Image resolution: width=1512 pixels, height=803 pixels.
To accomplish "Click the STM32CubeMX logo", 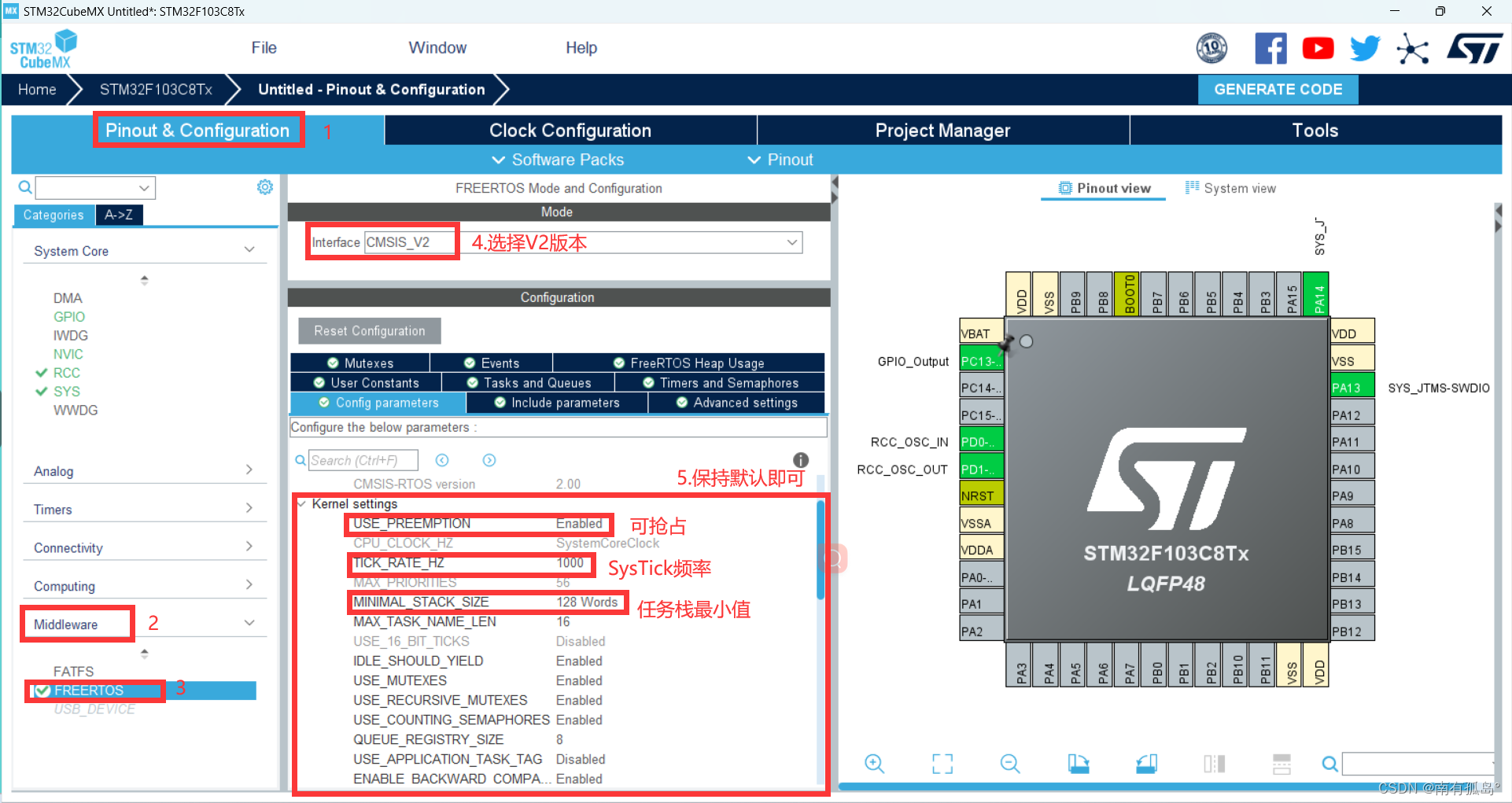I will (44, 49).
